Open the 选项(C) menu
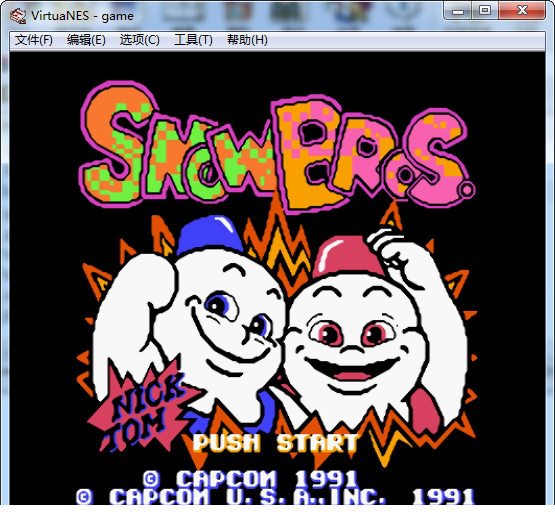555x525 pixels. pyautogui.click(x=140, y=40)
